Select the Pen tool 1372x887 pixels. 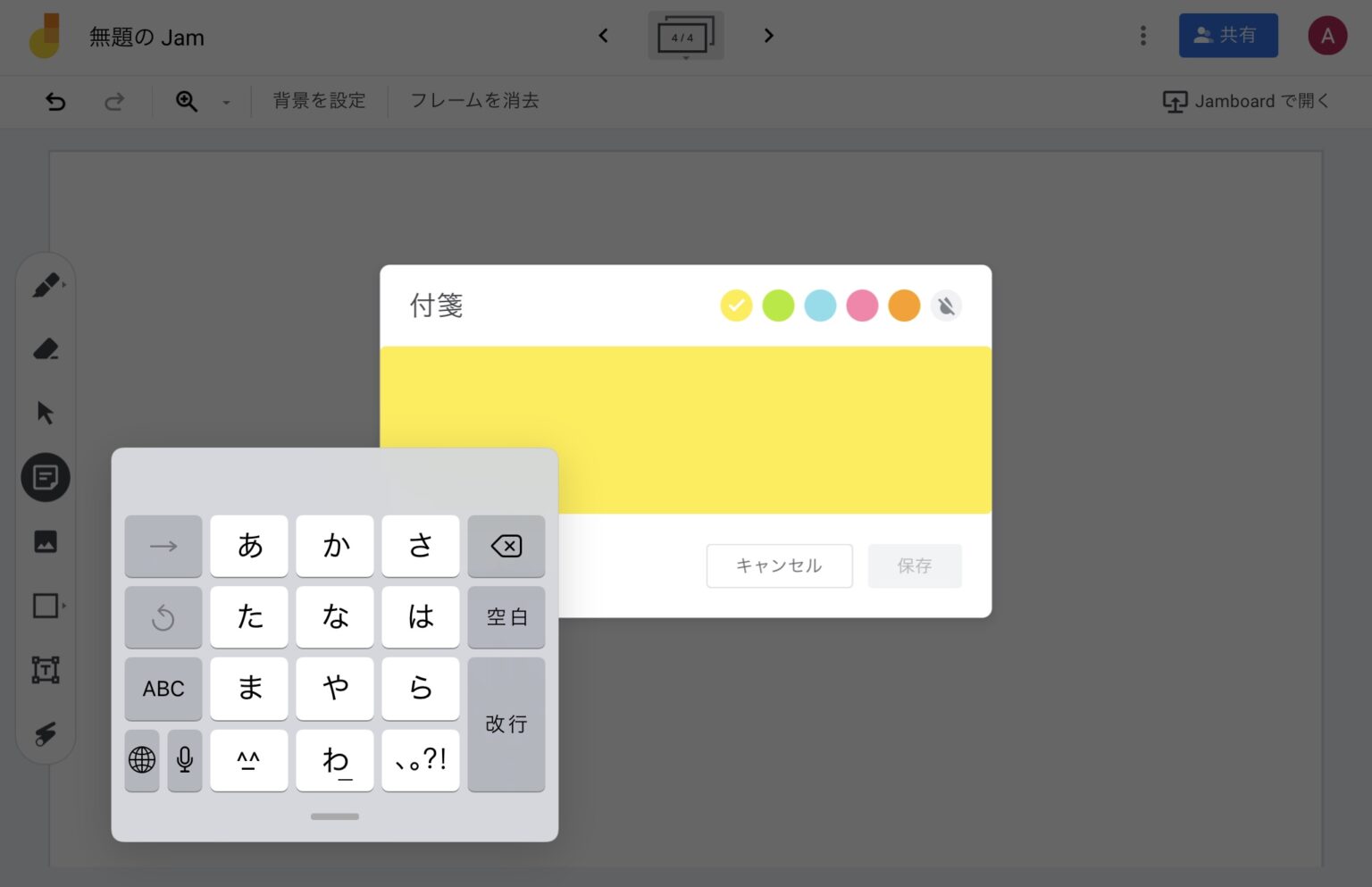tap(46, 283)
